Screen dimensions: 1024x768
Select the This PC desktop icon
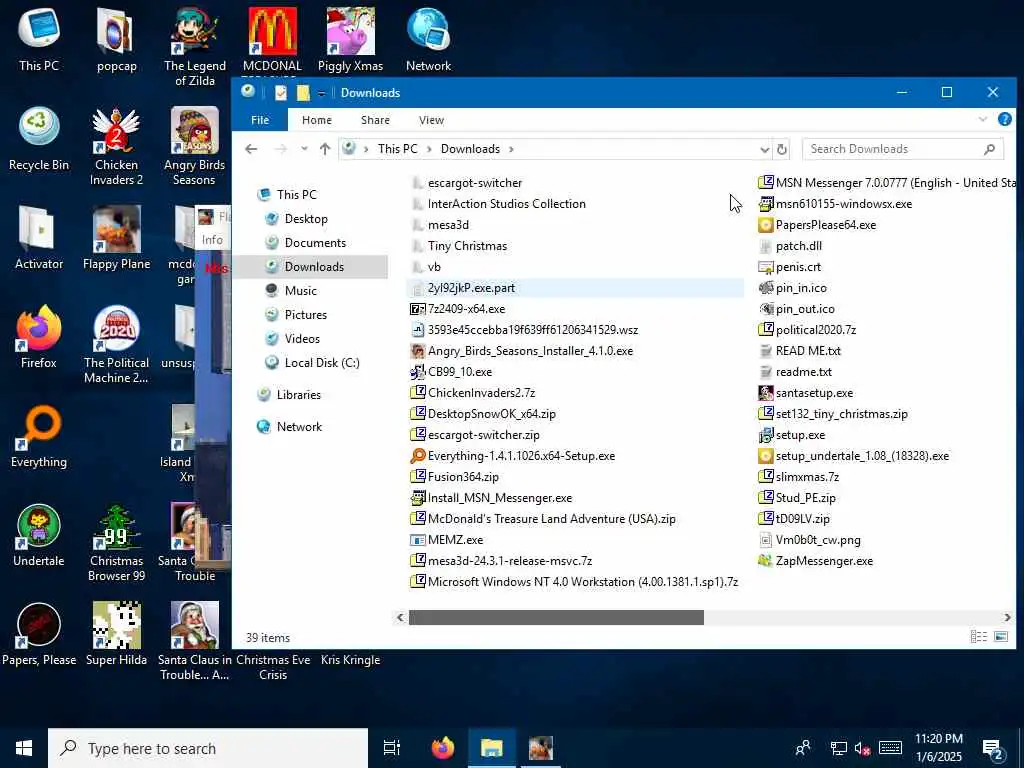coord(39,40)
